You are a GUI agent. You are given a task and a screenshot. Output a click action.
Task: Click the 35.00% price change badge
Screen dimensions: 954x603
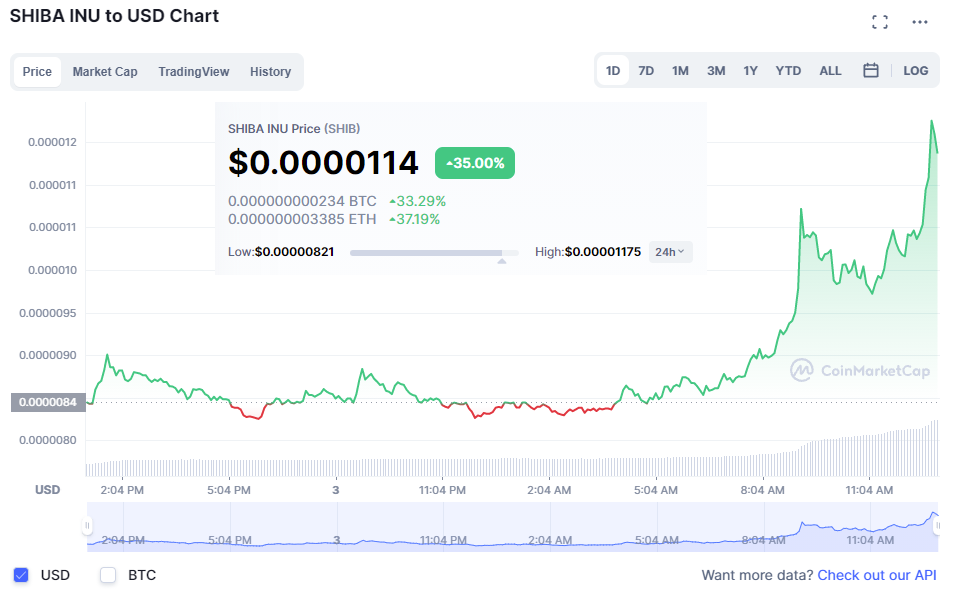(x=475, y=163)
